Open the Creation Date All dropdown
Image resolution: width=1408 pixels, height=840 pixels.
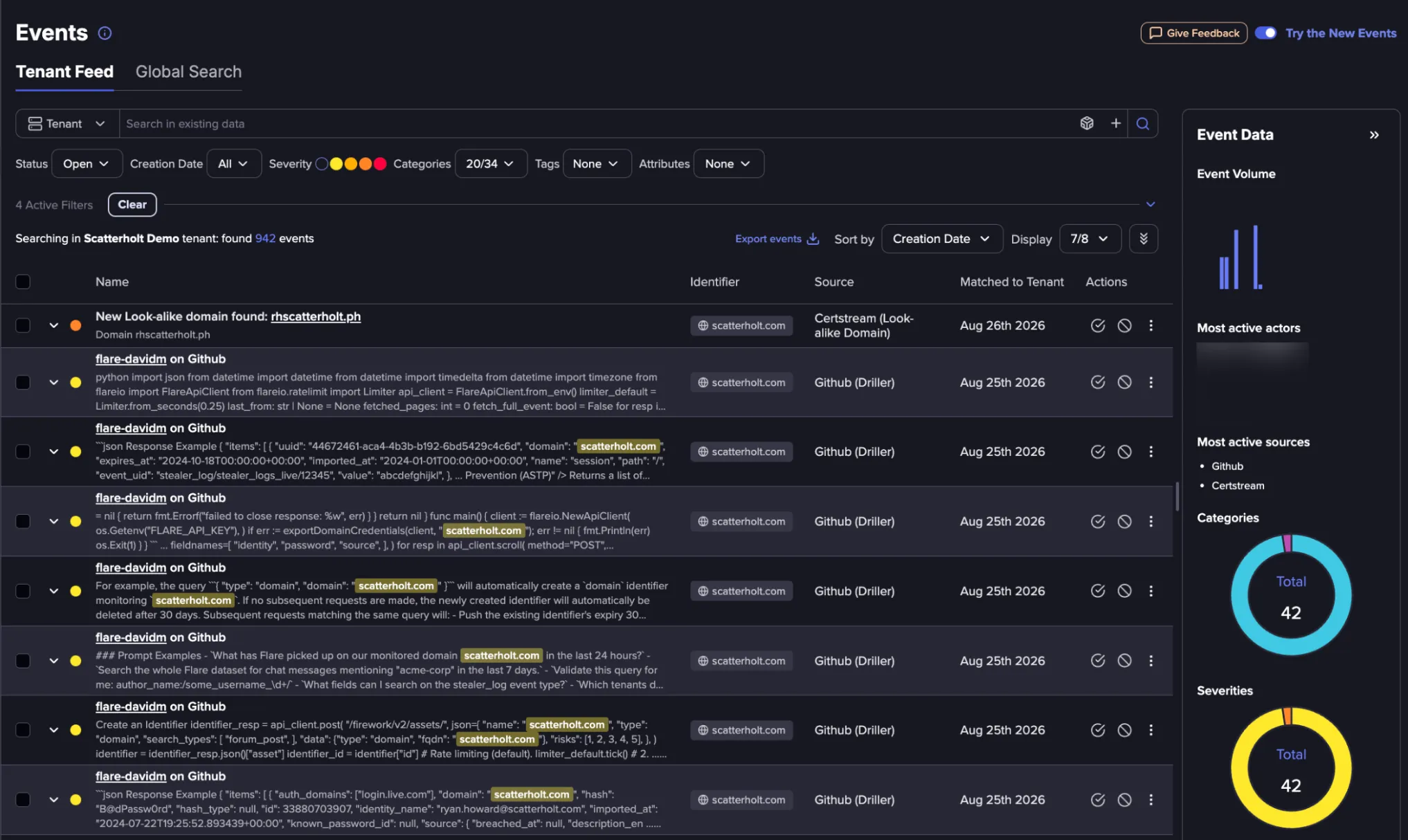tap(233, 163)
